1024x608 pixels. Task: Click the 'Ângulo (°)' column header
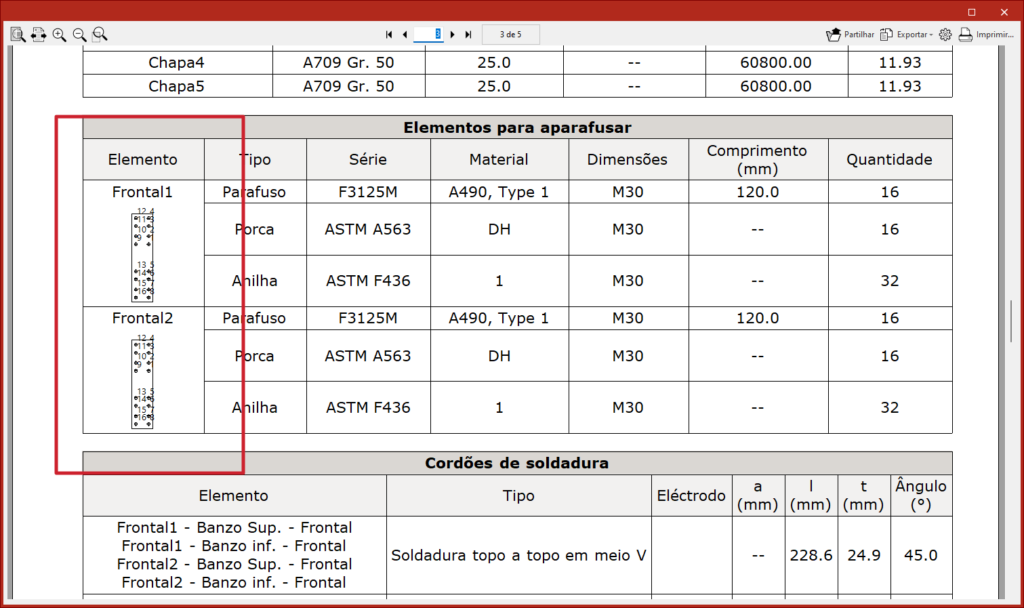(x=921, y=496)
